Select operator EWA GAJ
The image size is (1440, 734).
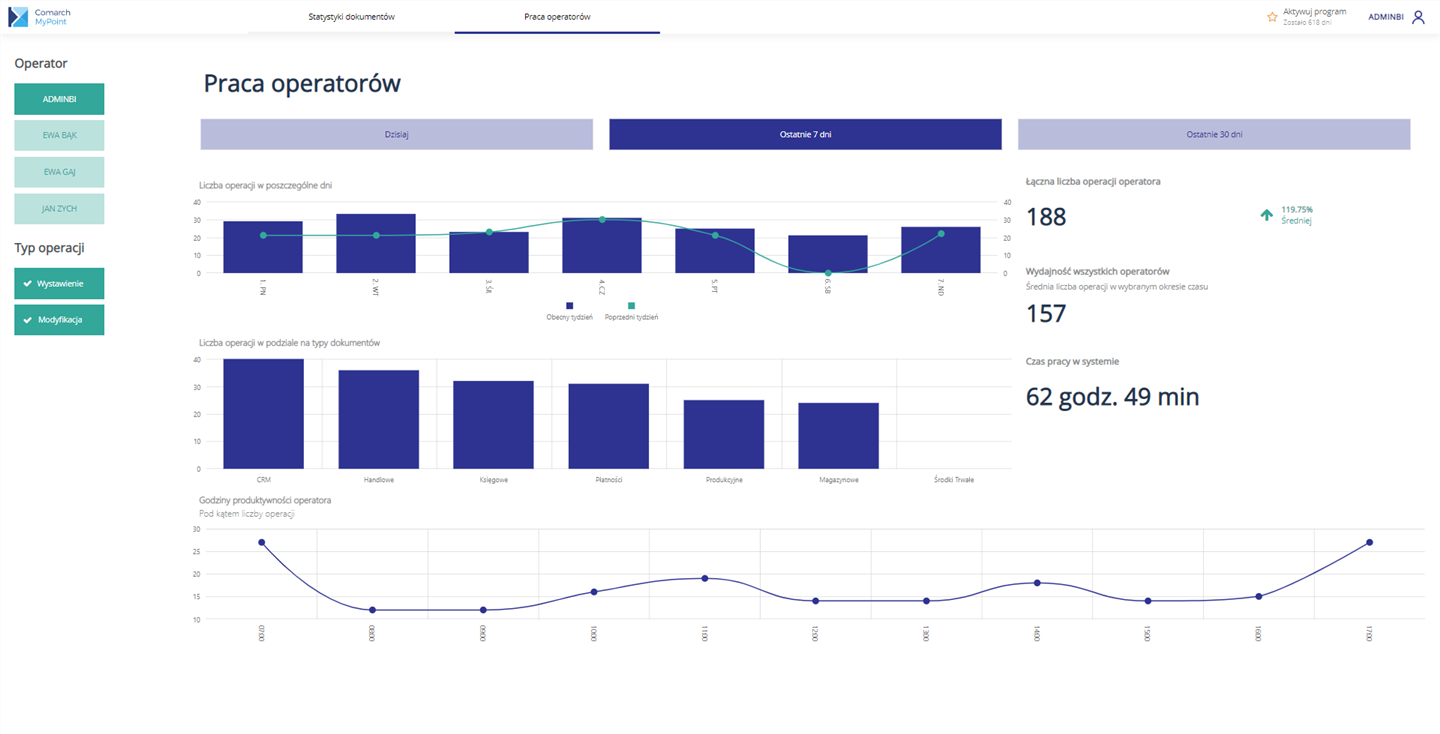[59, 172]
